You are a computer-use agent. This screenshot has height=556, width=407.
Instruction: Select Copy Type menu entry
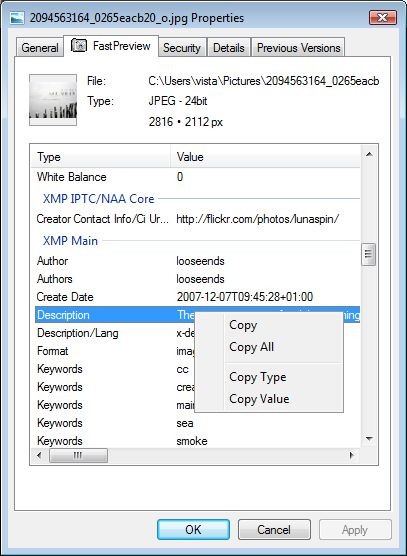258,377
